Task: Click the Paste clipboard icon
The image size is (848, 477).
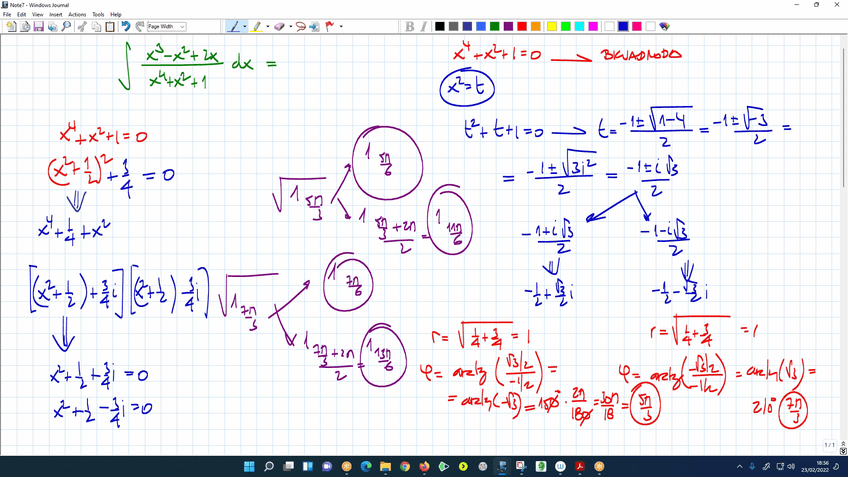Action: coord(110,26)
